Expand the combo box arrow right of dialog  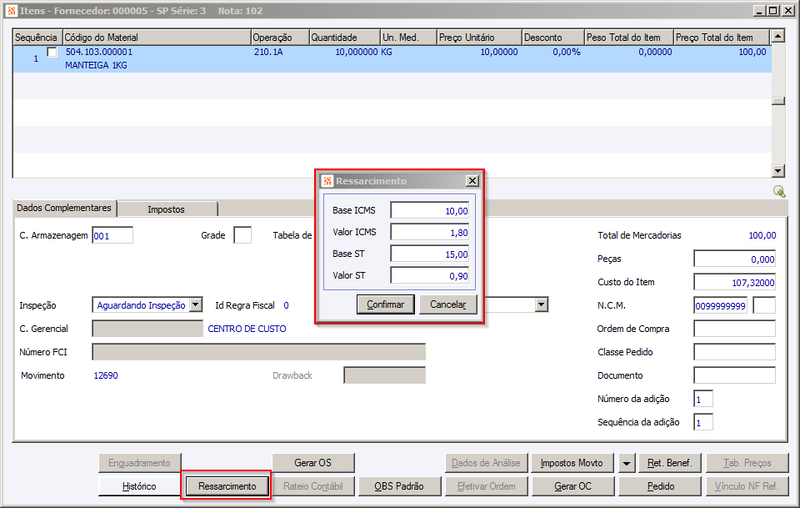pyautogui.click(x=541, y=305)
